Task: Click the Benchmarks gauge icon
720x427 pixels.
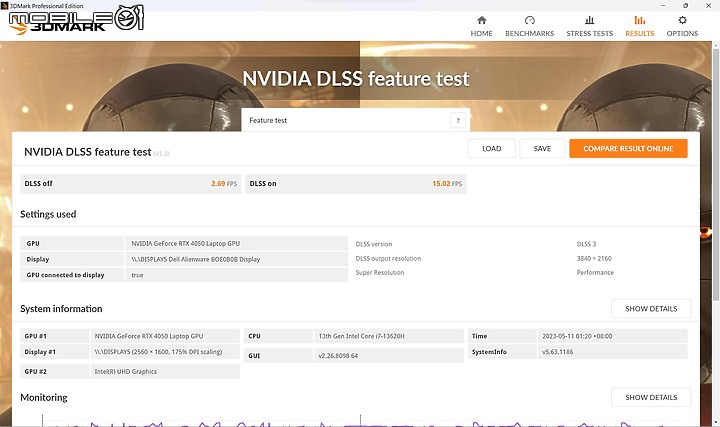Action: point(529,20)
